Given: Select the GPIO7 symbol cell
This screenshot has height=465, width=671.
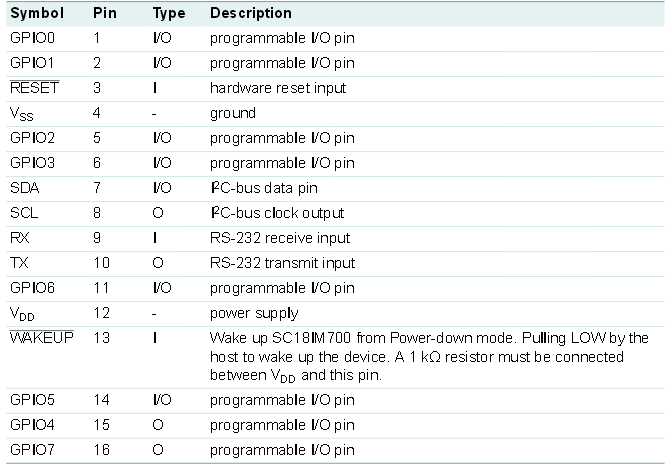Looking at the screenshot, I should [x=32, y=450].
